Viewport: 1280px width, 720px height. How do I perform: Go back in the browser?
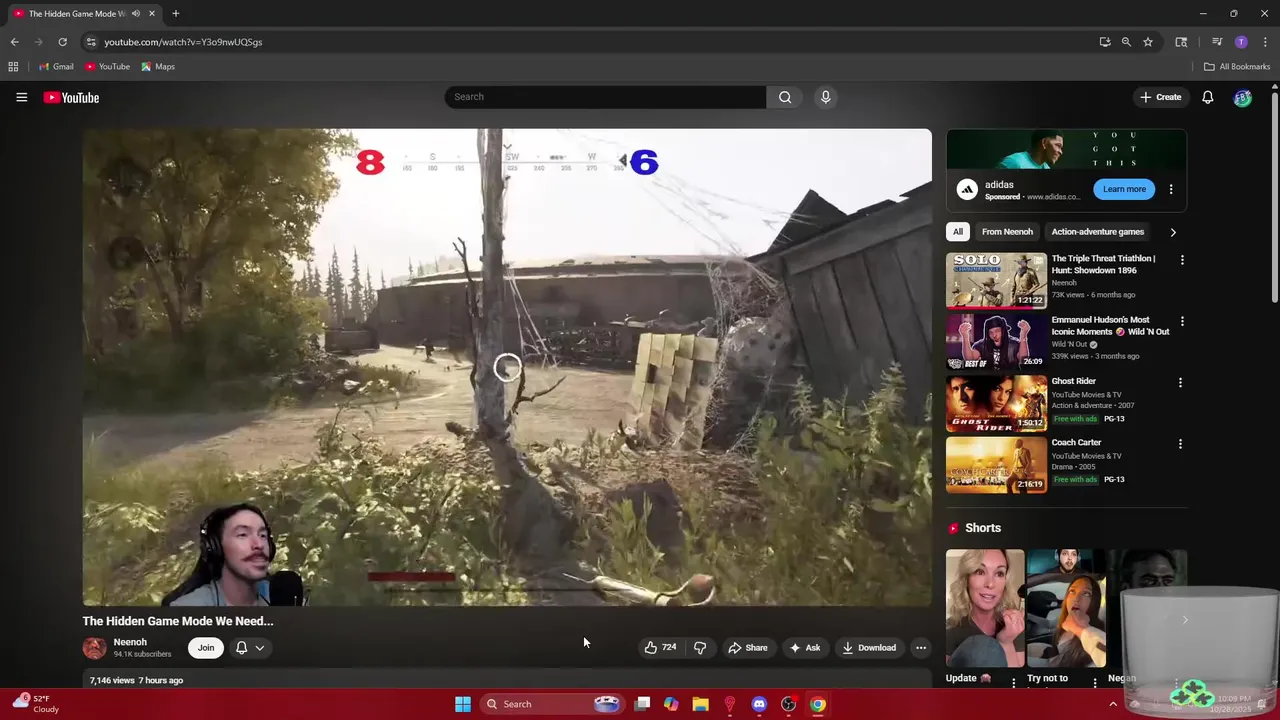click(x=14, y=42)
